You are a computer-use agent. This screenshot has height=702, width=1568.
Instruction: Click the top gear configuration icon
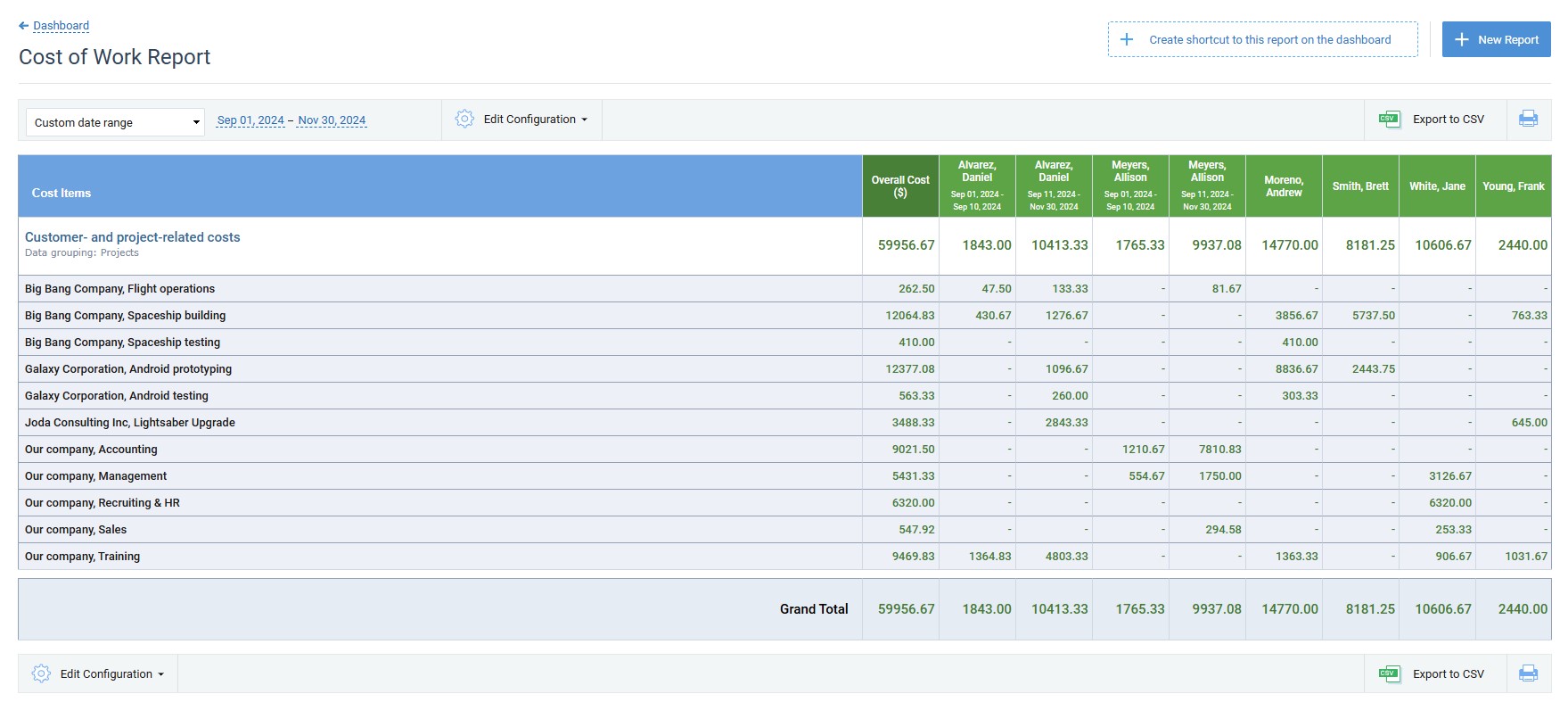[464, 119]
